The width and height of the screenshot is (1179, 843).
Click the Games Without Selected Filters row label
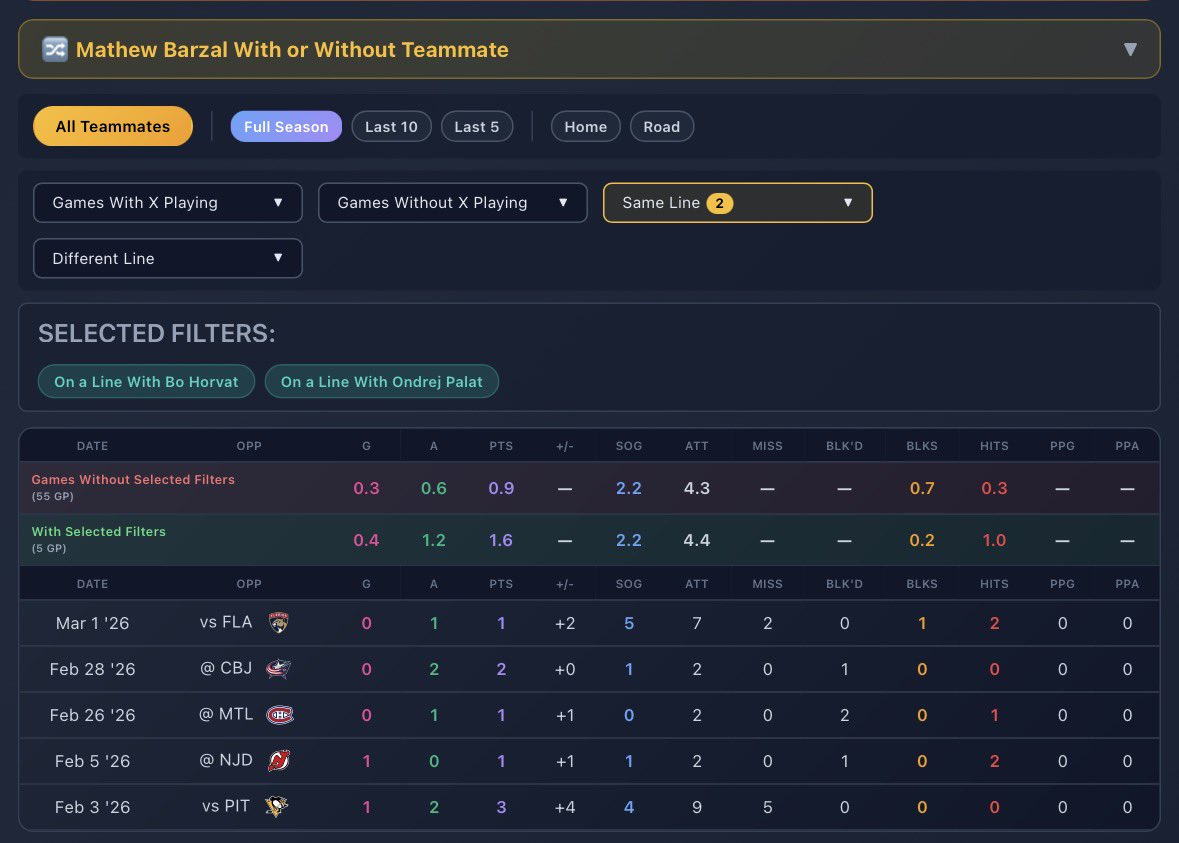[133, 479]
